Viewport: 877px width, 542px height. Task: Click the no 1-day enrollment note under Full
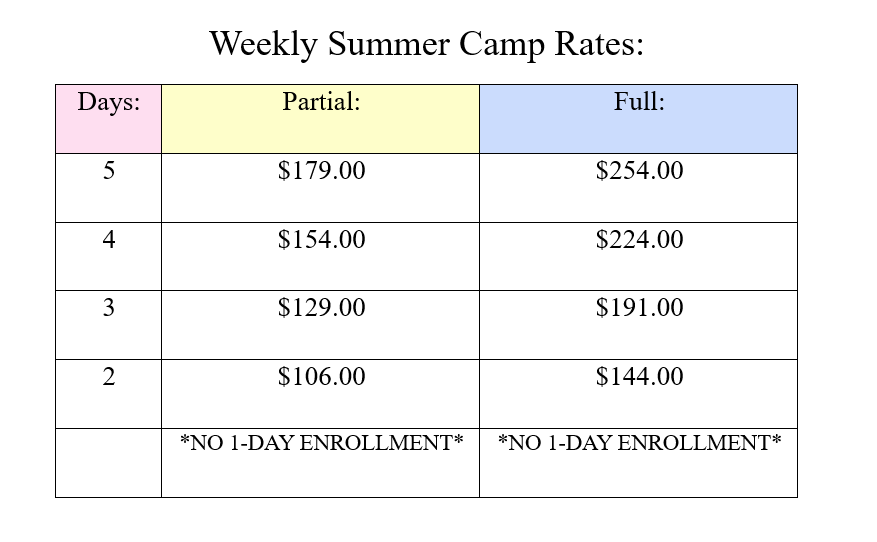(x=639, y=442)
